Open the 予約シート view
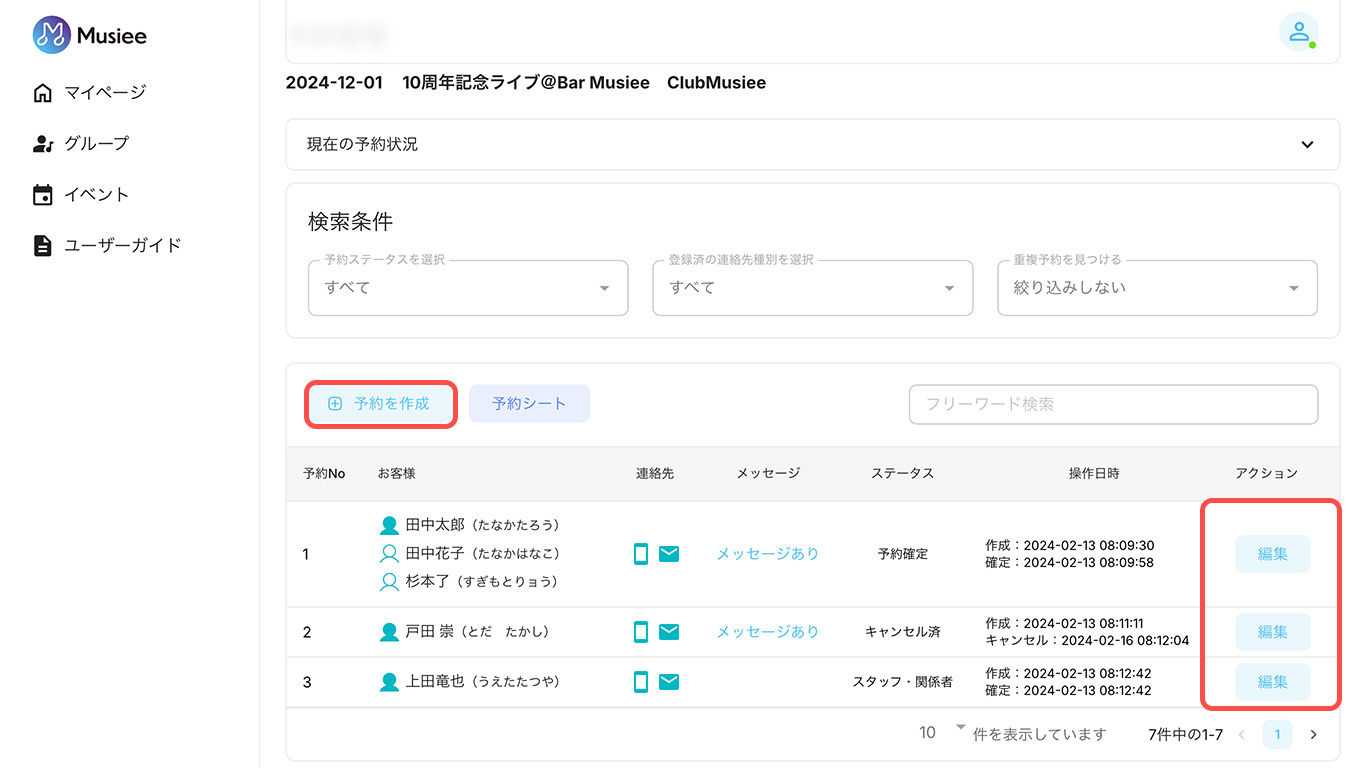The image size is (1366, 768). 529,403
